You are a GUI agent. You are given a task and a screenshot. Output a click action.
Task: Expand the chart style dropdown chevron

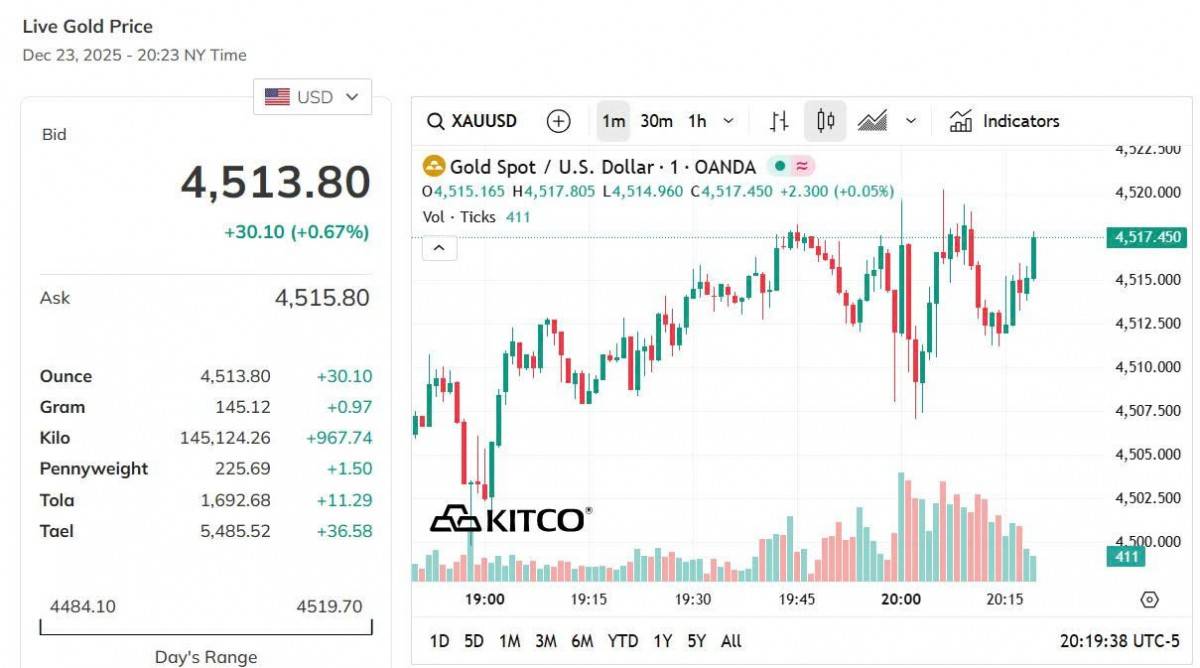tap(911, 121)
